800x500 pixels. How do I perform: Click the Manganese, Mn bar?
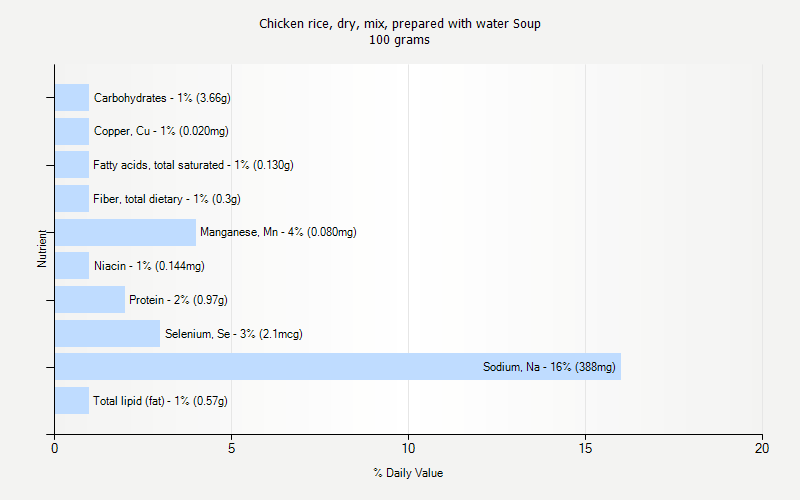click(125, 232)
